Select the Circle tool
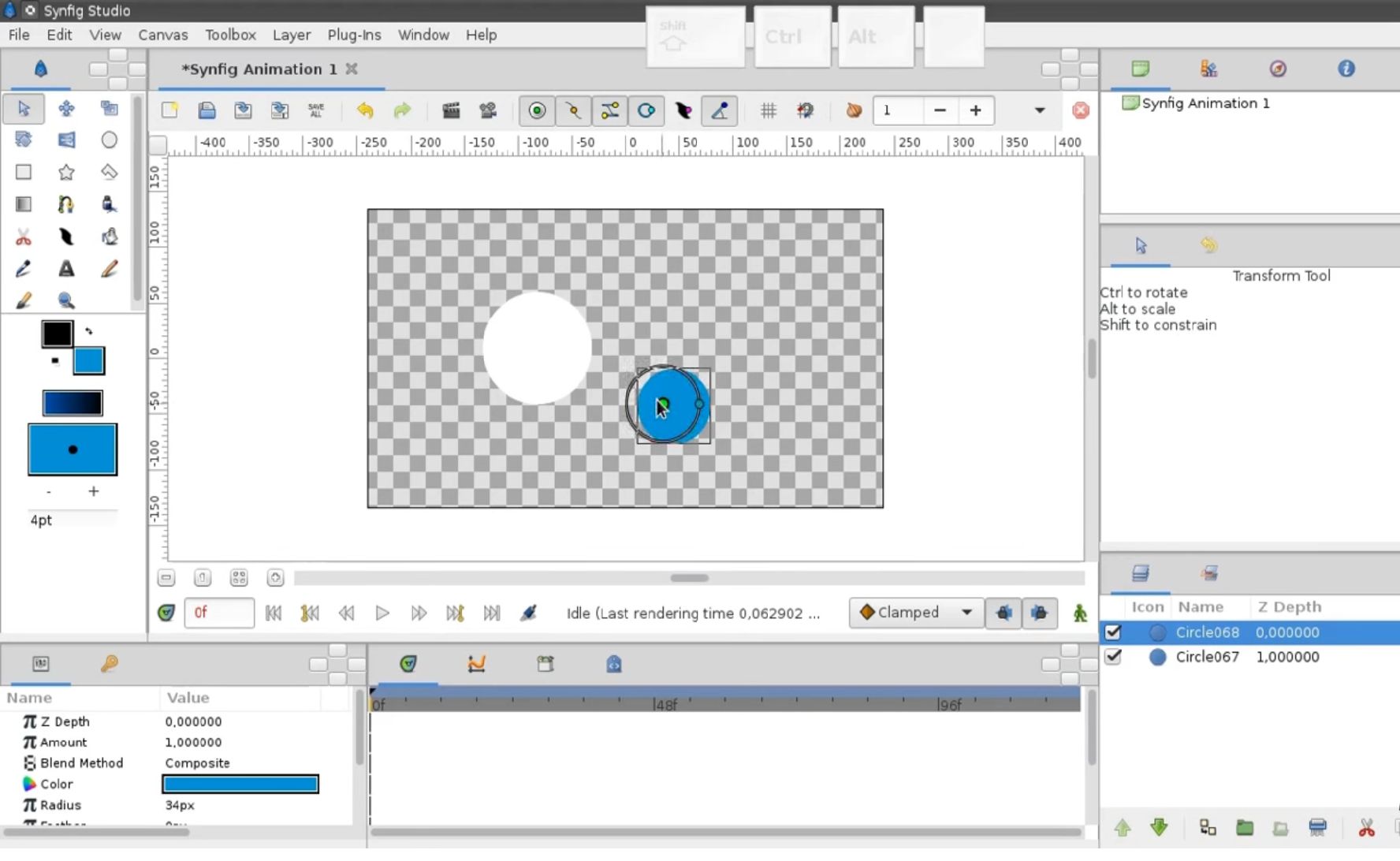 coord(109,140)
